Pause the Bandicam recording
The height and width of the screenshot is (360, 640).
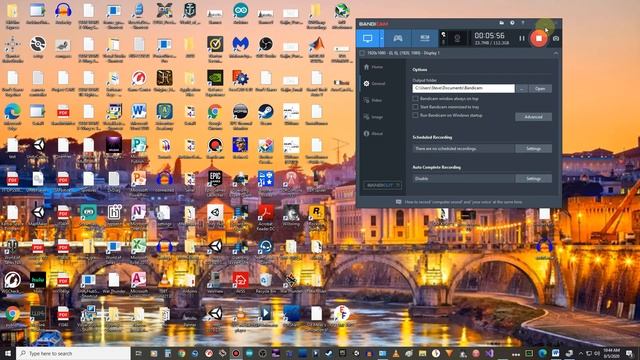click(522, 38)
